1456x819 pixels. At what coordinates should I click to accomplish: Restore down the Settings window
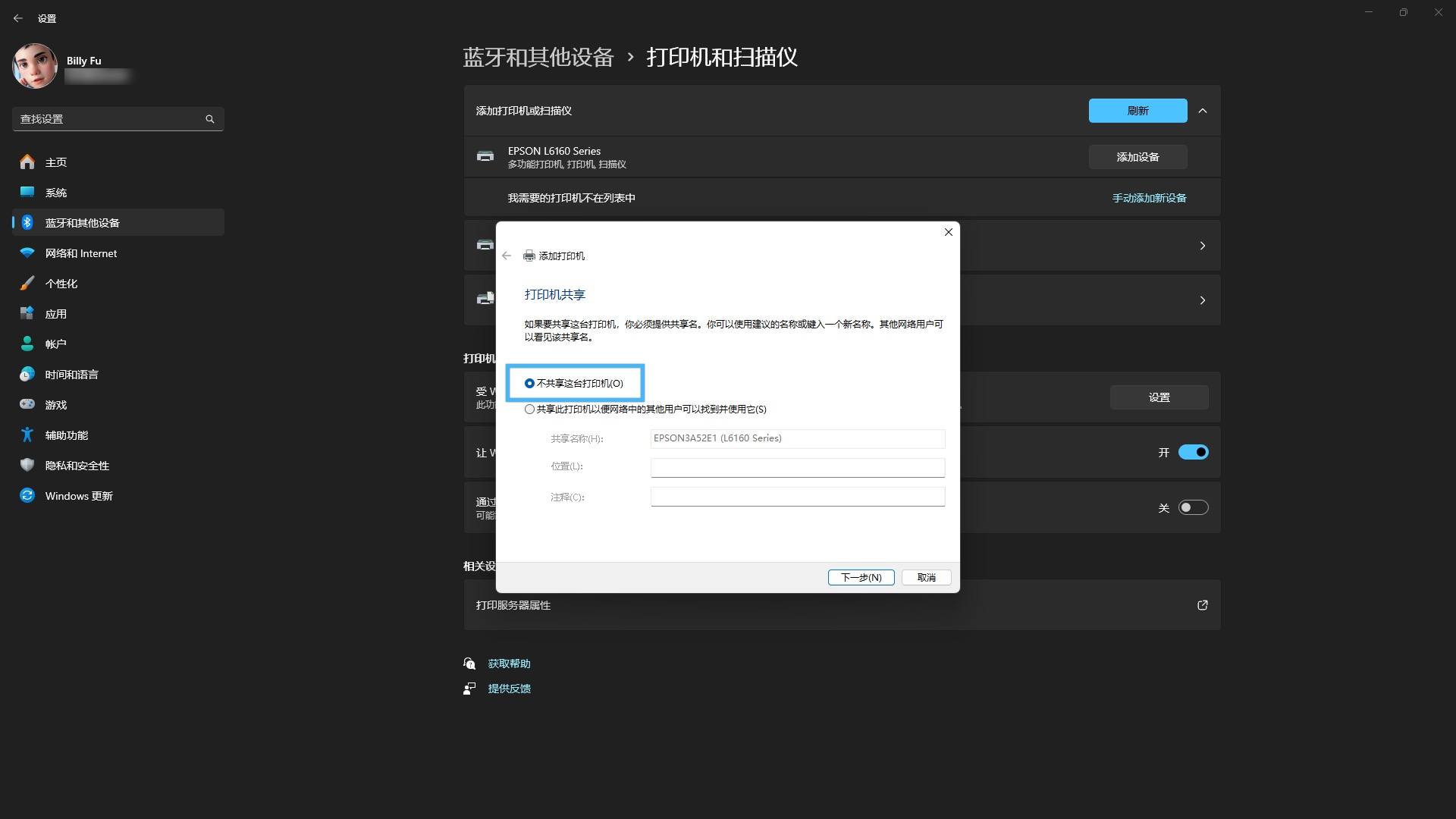(1404, 12)
